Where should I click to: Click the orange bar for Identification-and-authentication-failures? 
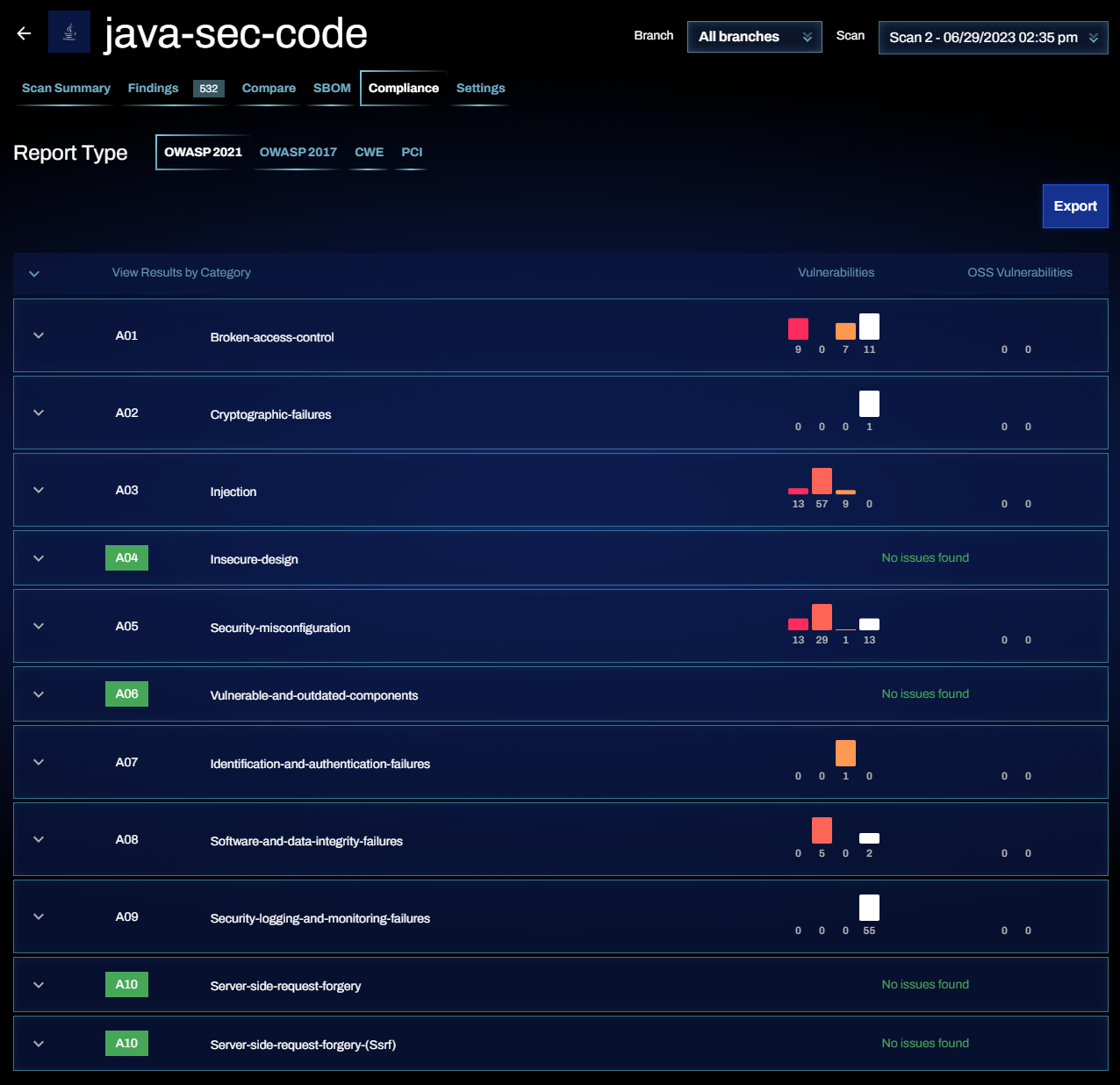[845, 753]
